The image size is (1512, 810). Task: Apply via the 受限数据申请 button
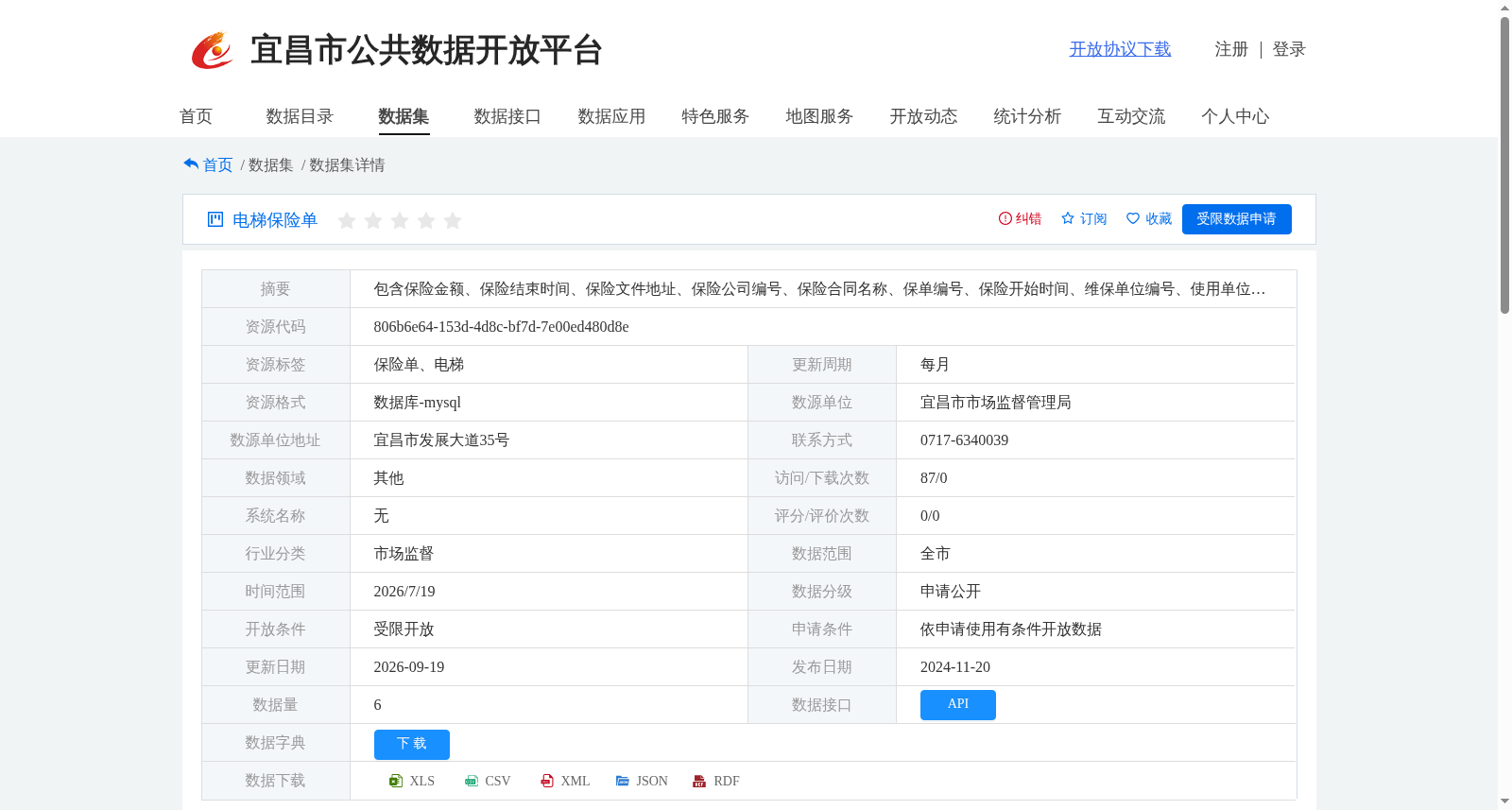pyautogui.click(x=1236, y=219)
